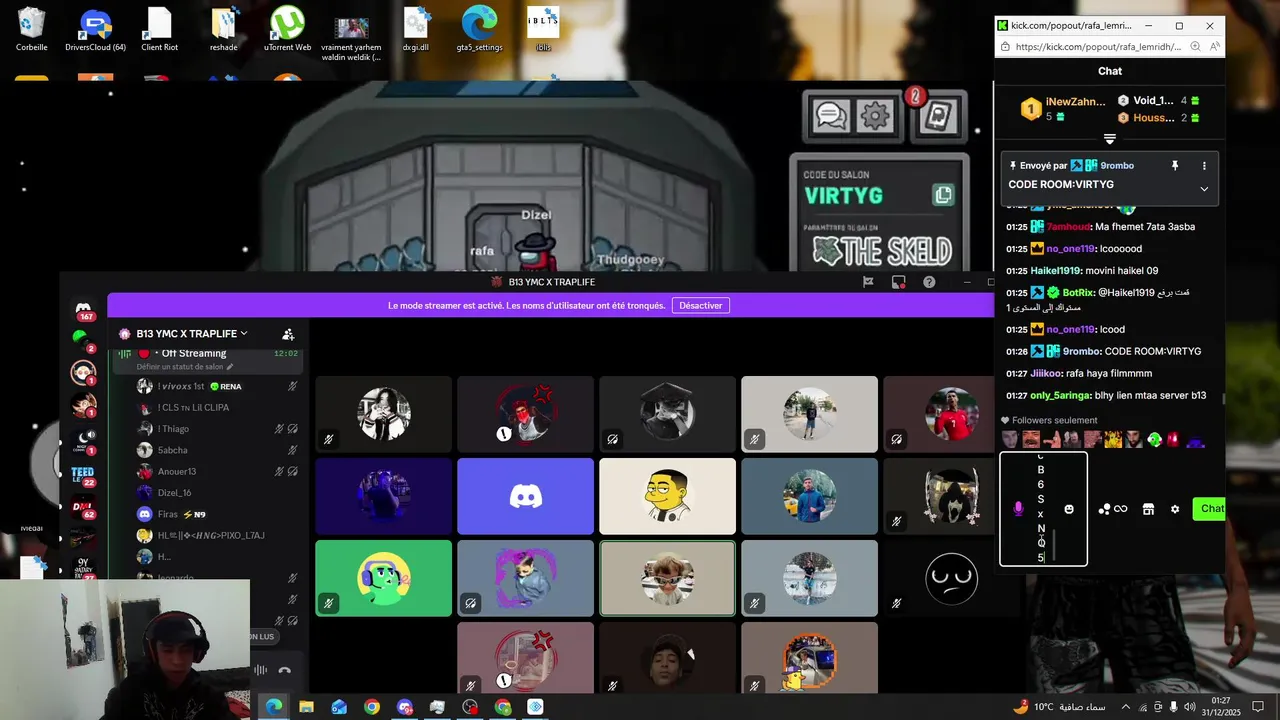Viewport: 1280px width, 720px height.
Task: Open the Among Us card icon with red badge
Action: click(939, 117)
